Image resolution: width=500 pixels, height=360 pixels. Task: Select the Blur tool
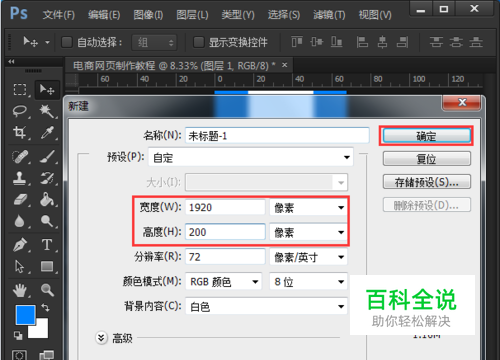tap(19, 221)
